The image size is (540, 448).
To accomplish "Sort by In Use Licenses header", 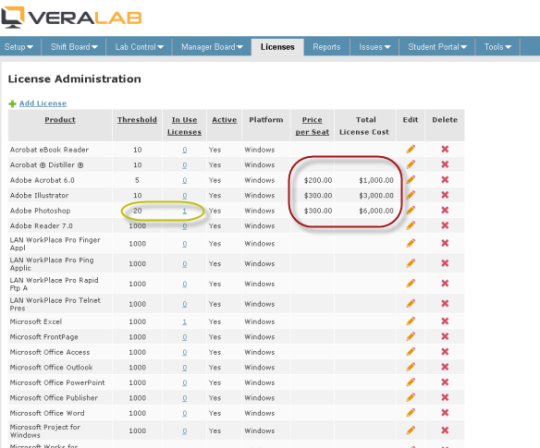I will pyautogui.click(x=184, y=126).
